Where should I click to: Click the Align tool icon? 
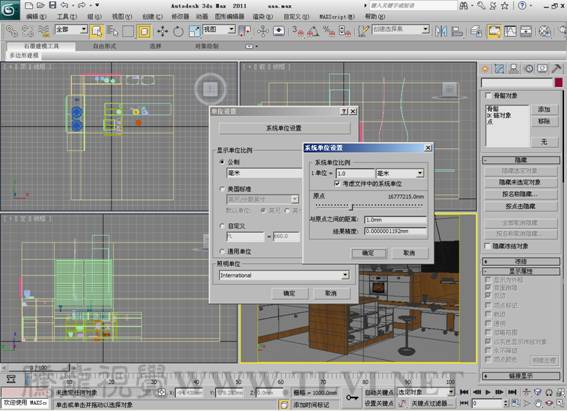point(457,31)
